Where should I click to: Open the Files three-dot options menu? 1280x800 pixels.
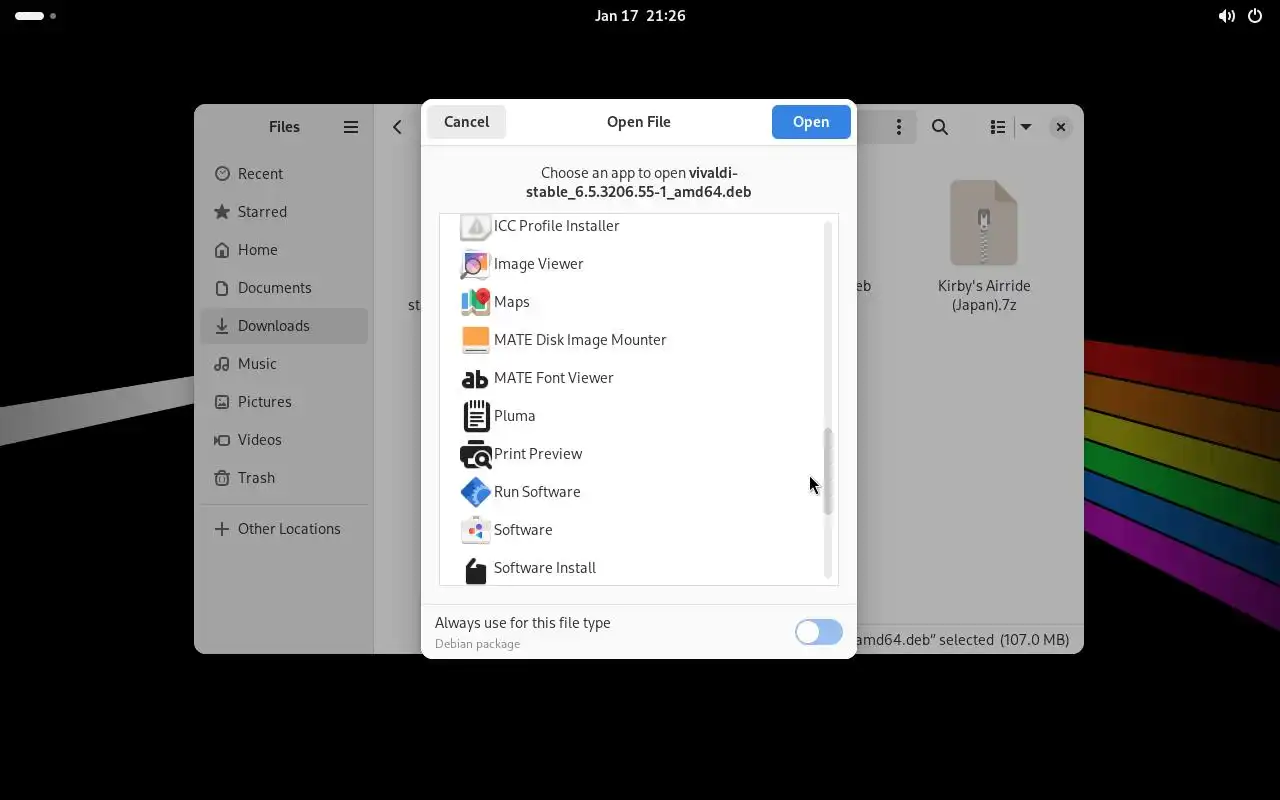pos(899,127)
